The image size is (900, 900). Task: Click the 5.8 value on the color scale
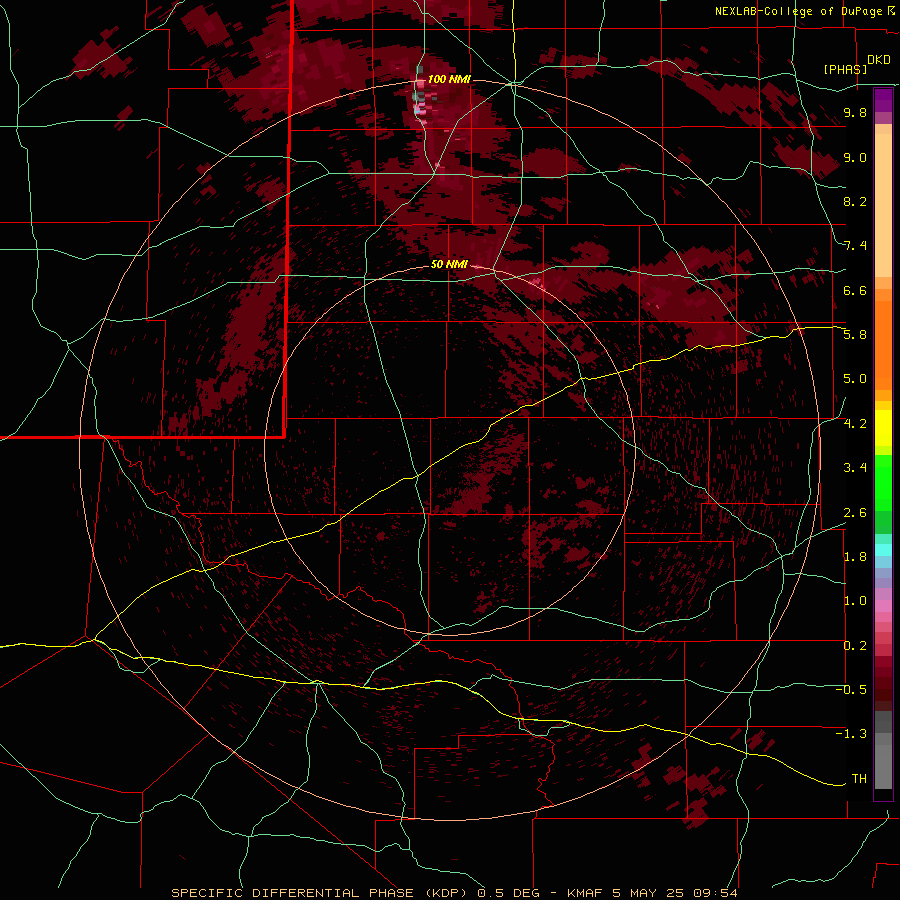tap(855, 335)
